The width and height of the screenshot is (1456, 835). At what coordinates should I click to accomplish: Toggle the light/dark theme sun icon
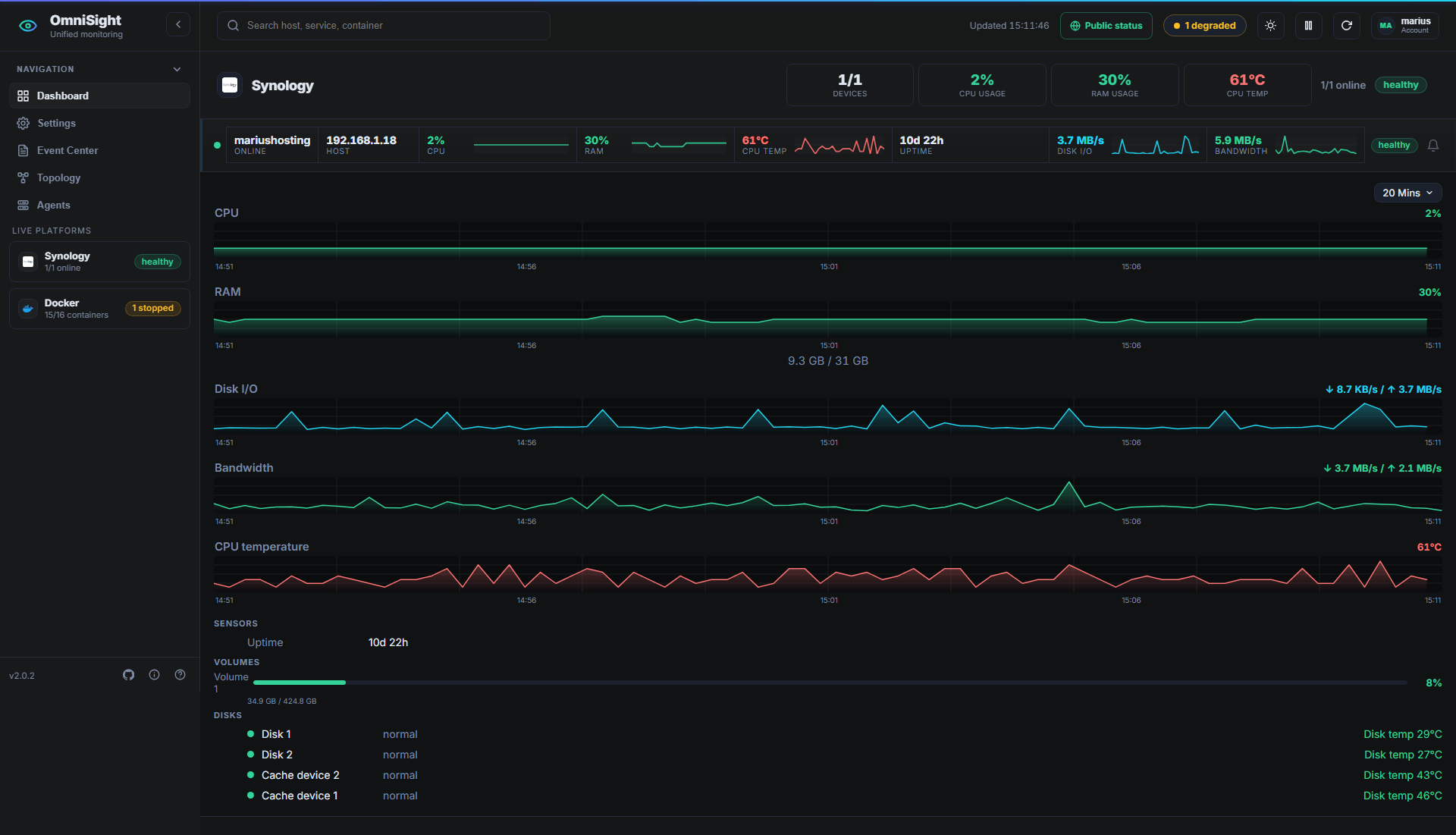pos(1271,26)
